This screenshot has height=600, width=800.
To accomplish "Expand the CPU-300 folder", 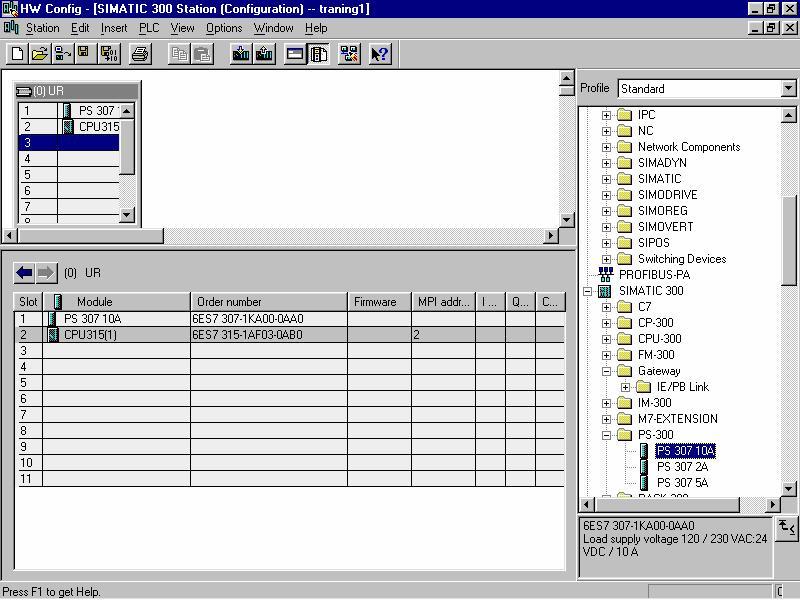I will [x=606, y=339].
